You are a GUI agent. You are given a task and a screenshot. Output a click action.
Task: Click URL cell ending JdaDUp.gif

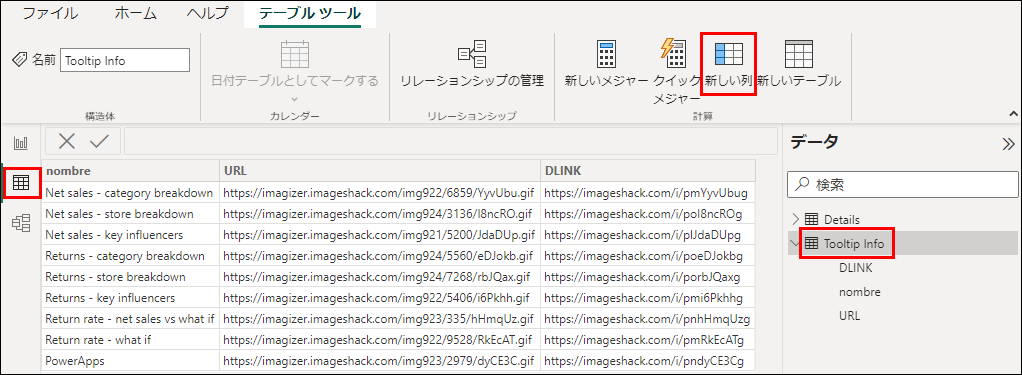(x=379, y=234)
